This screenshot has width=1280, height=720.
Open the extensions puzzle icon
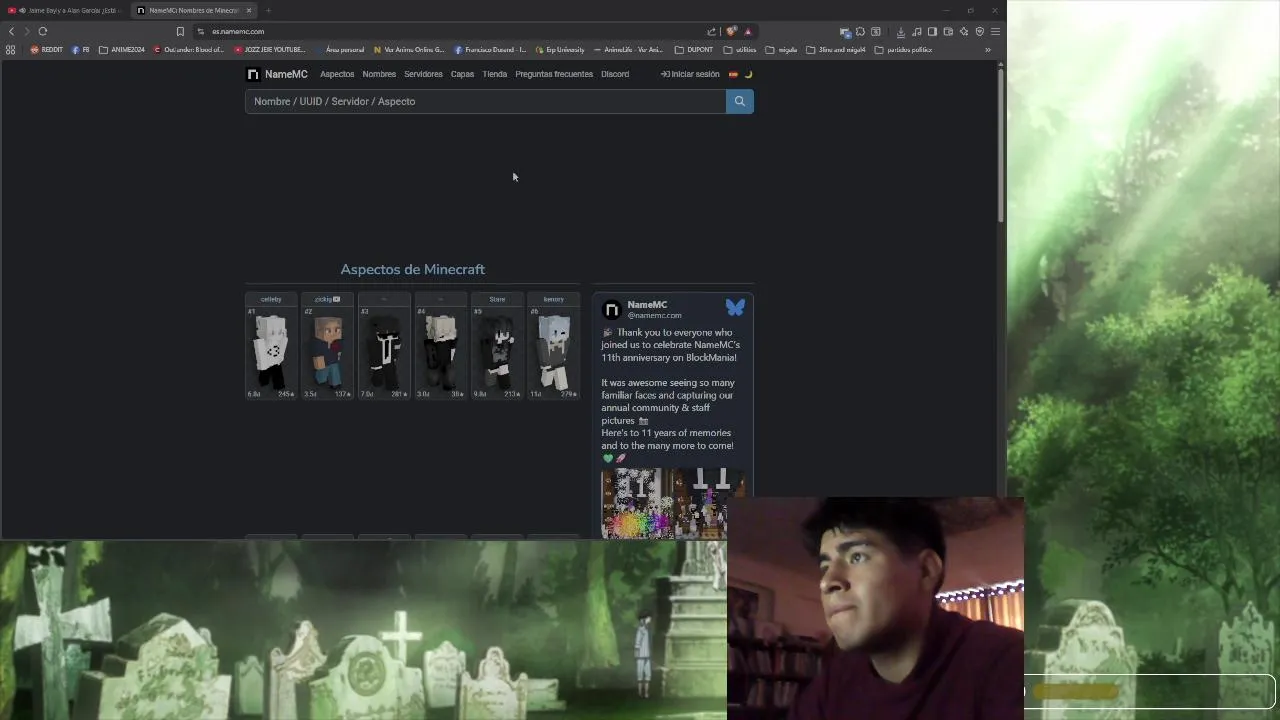[860, 32]
